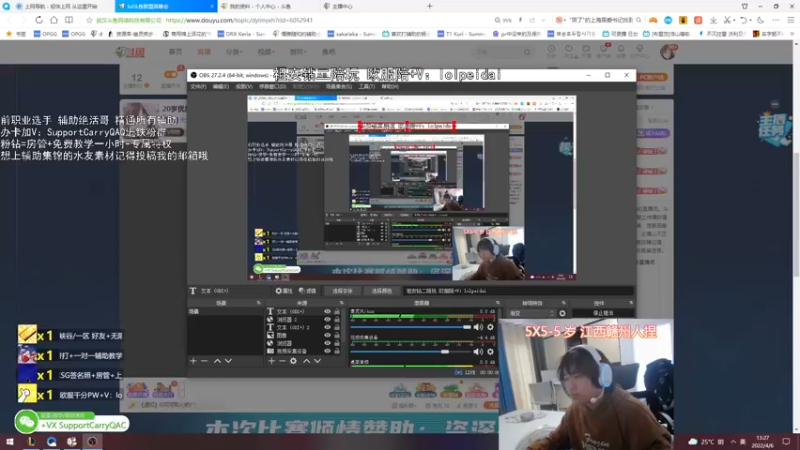Move source up using the Sources panel up arrow
Viewport: 800px width, 450px height.
click(307, 361)
